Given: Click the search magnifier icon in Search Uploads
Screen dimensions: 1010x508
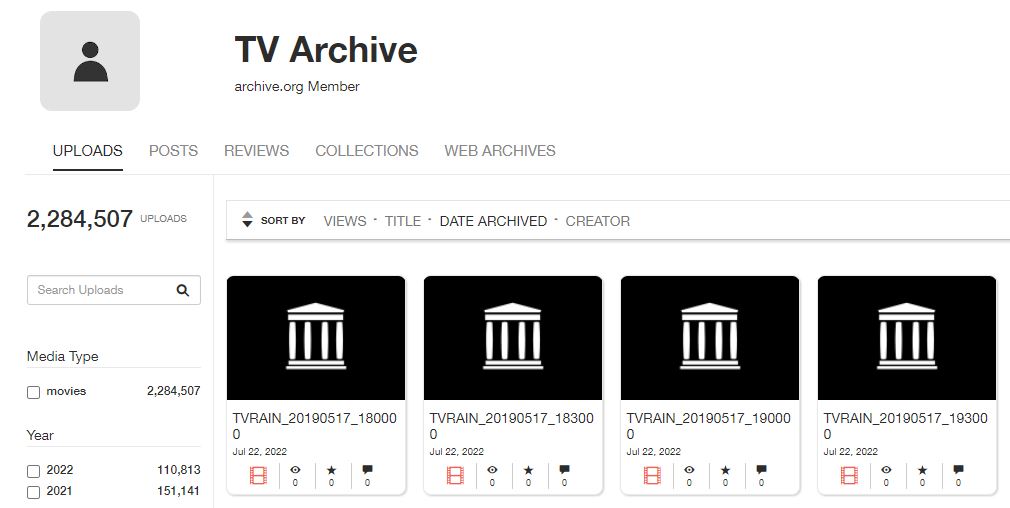Looking at the screenshot, I should (x=183, y=290).
